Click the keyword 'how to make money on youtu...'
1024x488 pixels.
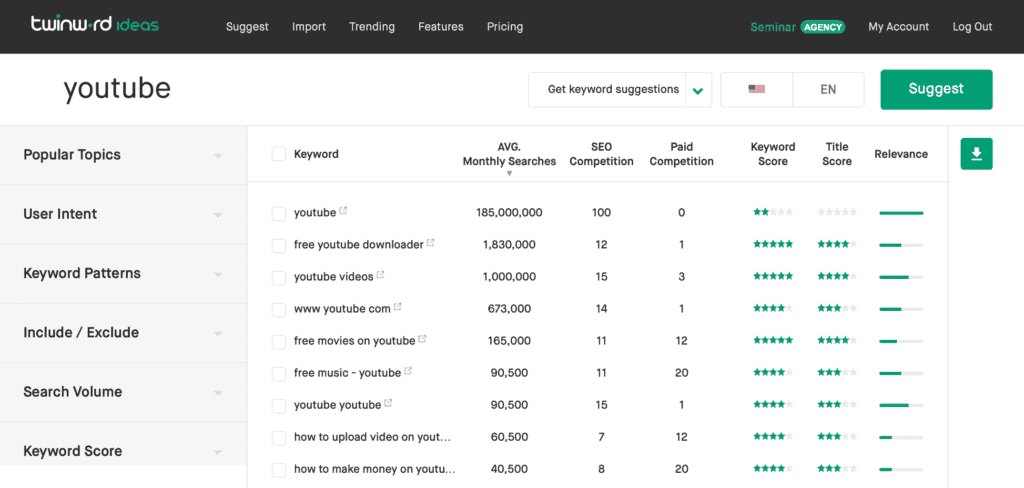pyautogui.click(x=375, y=469)
